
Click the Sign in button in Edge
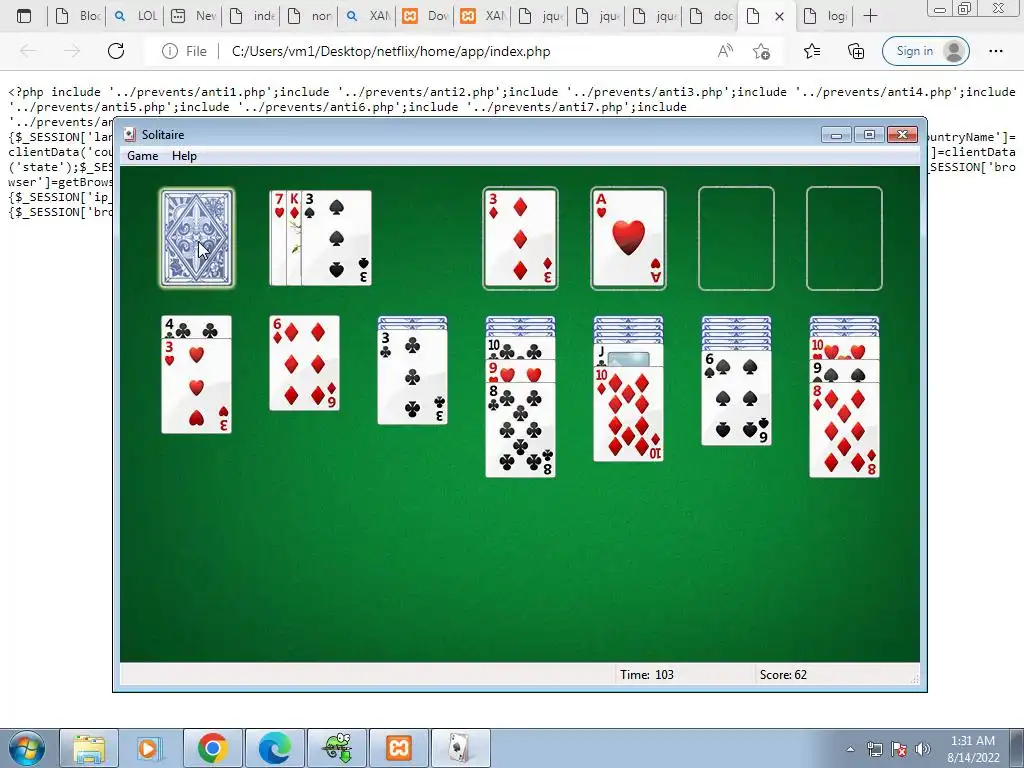click(925, 51)
